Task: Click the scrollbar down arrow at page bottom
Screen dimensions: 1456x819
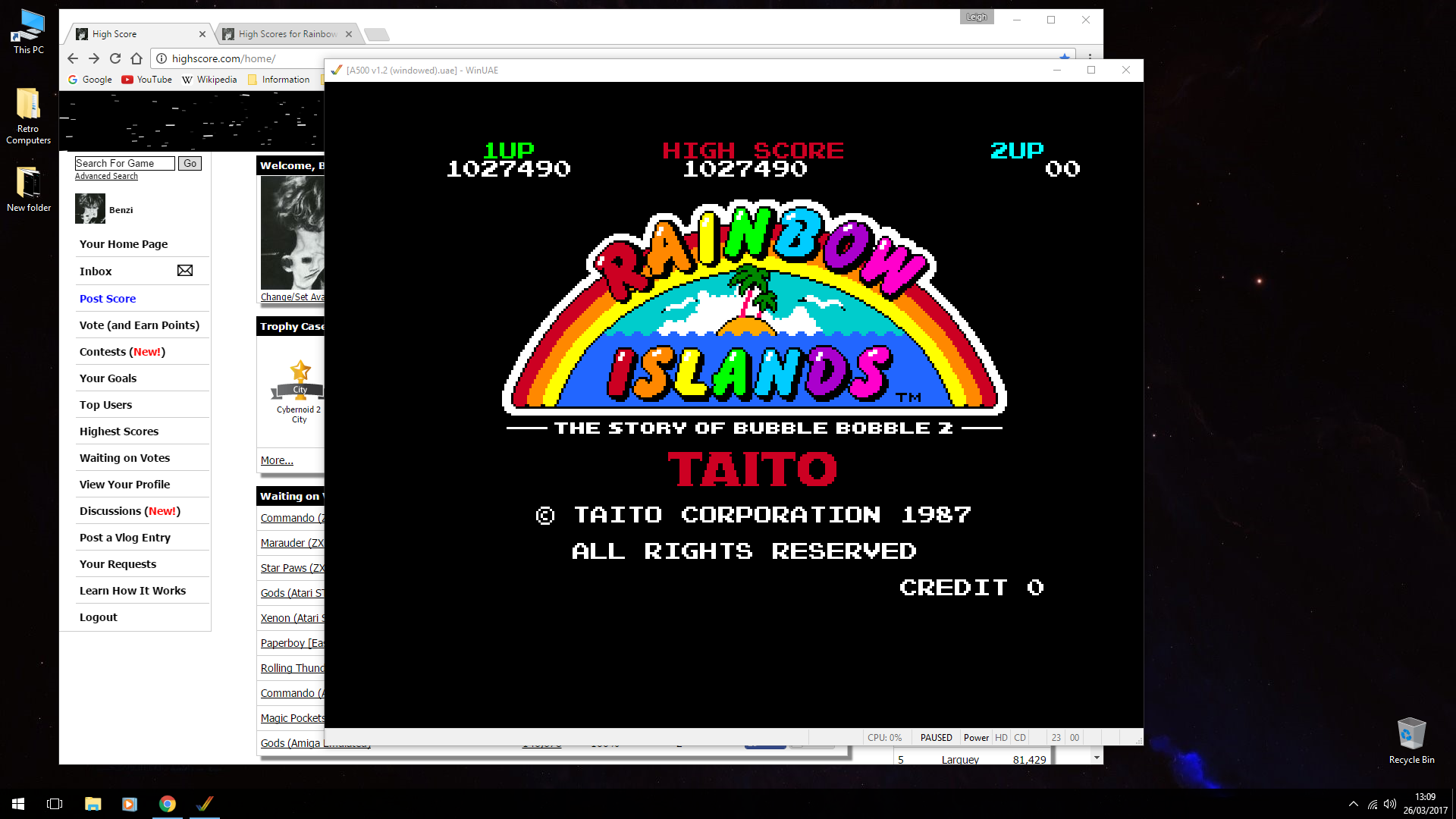Action: click(1097, 758)
